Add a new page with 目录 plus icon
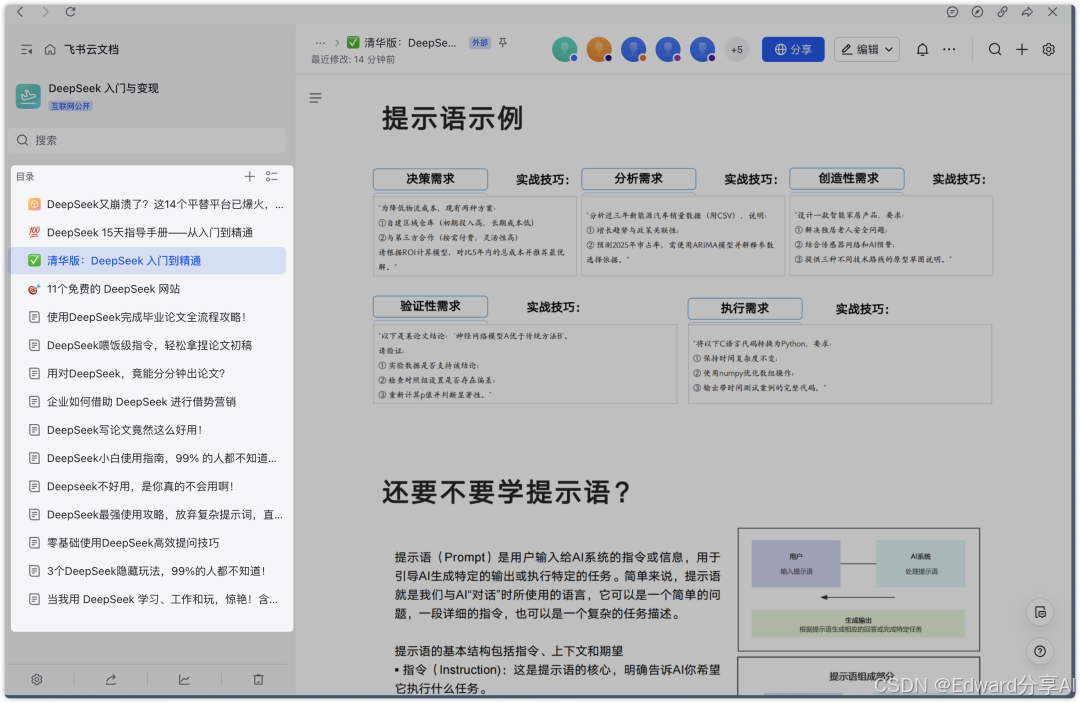The image size is (1080, 703). tap(249, 177)
